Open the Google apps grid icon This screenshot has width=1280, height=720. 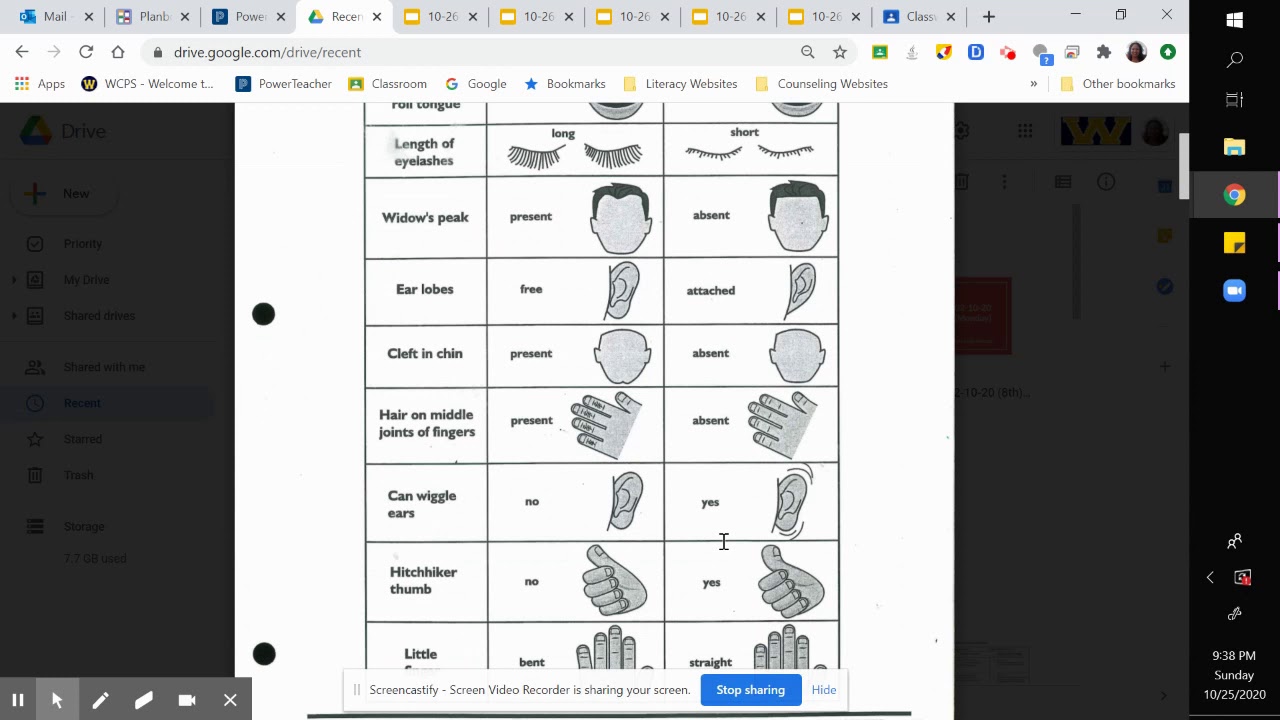1025,131
